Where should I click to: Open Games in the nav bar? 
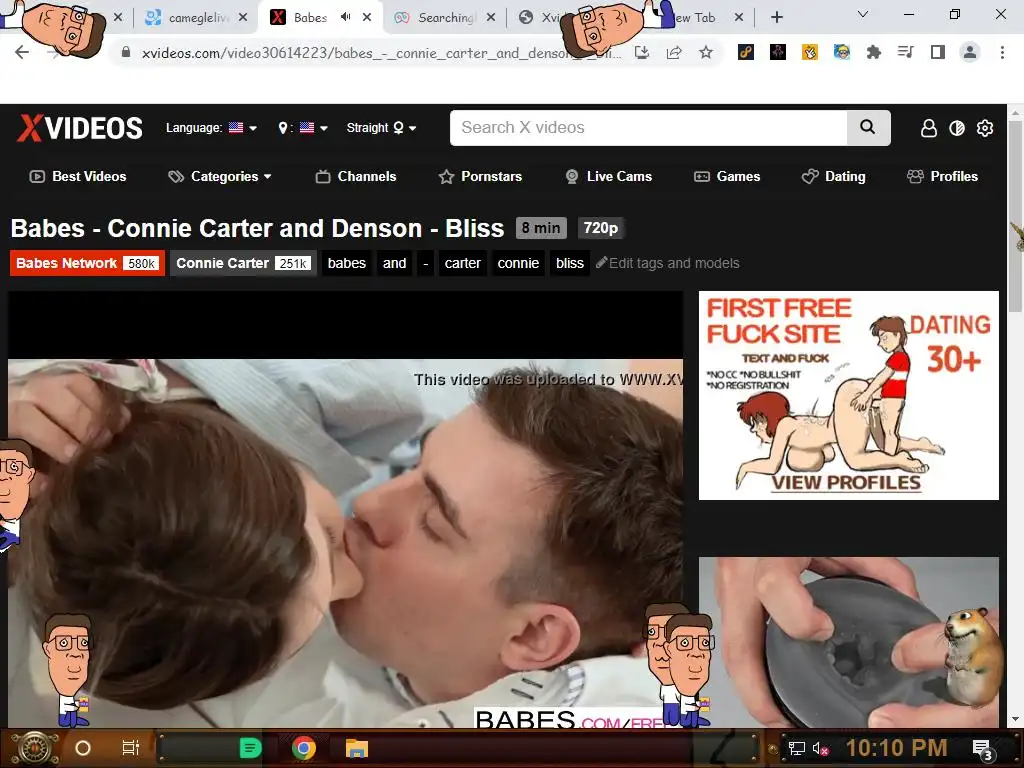pos(727,176)
